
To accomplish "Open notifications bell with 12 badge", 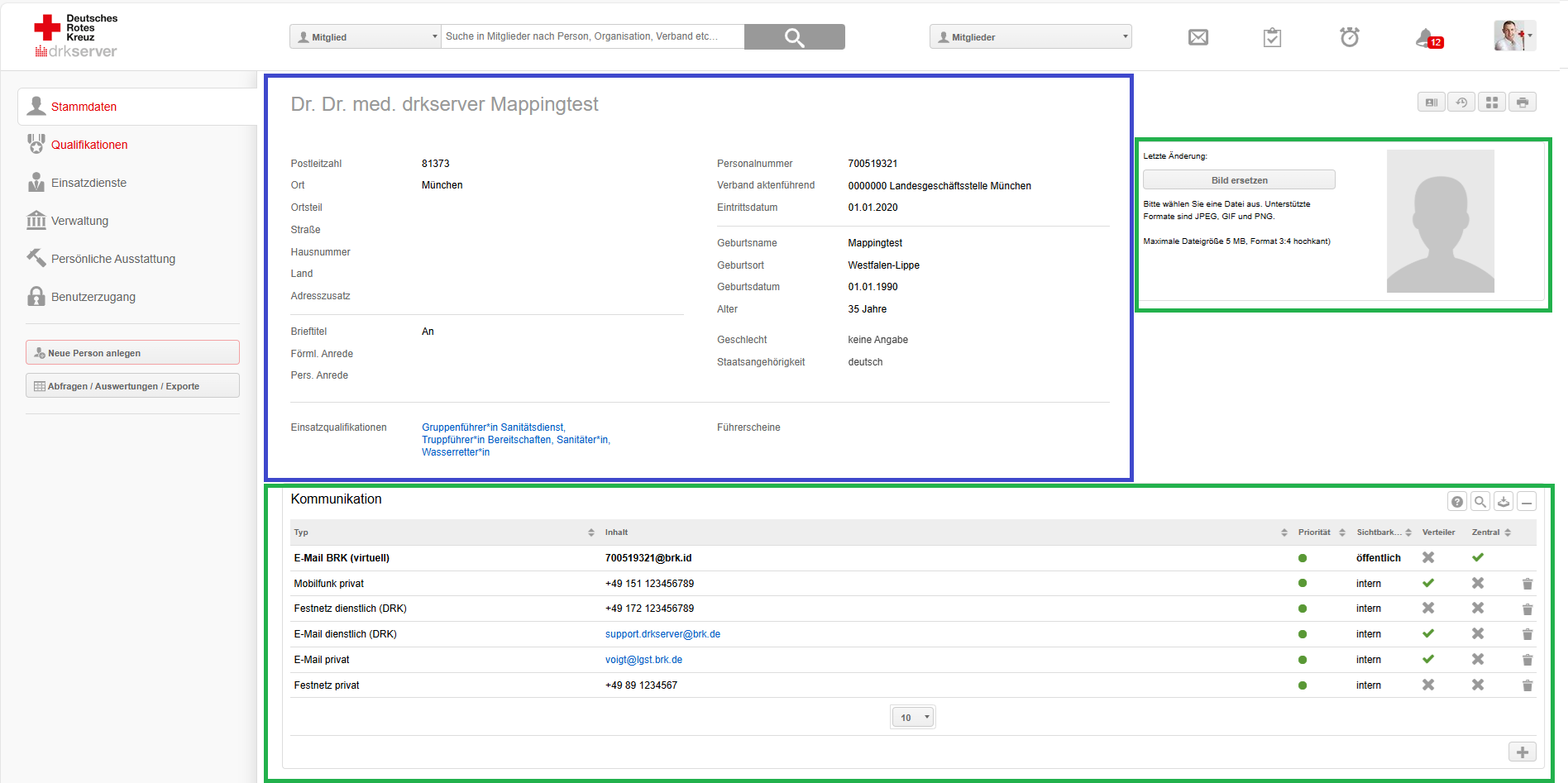I will (1426, 38).
